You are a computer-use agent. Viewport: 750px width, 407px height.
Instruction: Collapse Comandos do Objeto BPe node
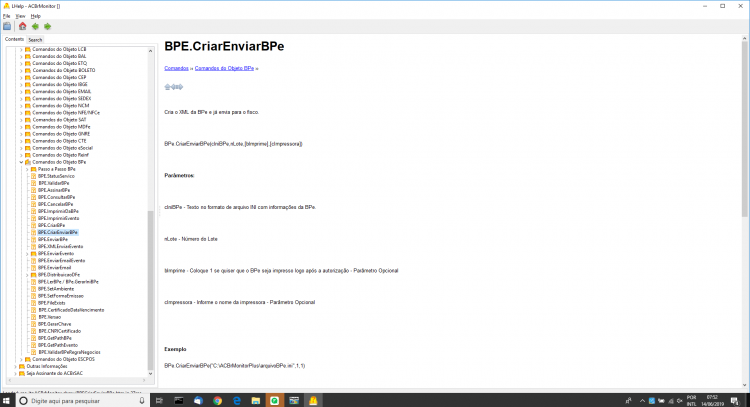[x=21, y=162]
